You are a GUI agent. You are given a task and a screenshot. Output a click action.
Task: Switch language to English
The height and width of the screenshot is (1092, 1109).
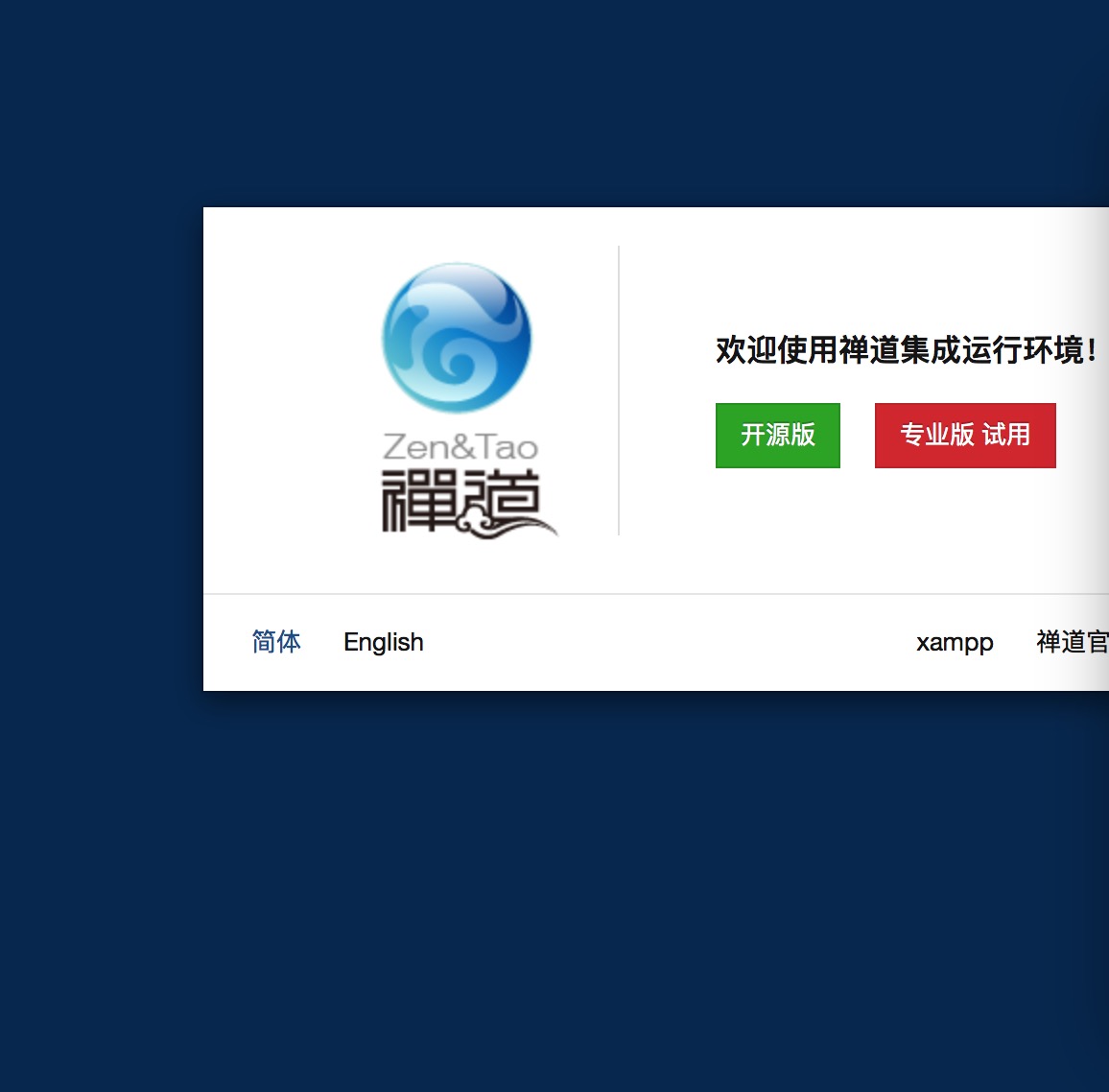(384, 642)
